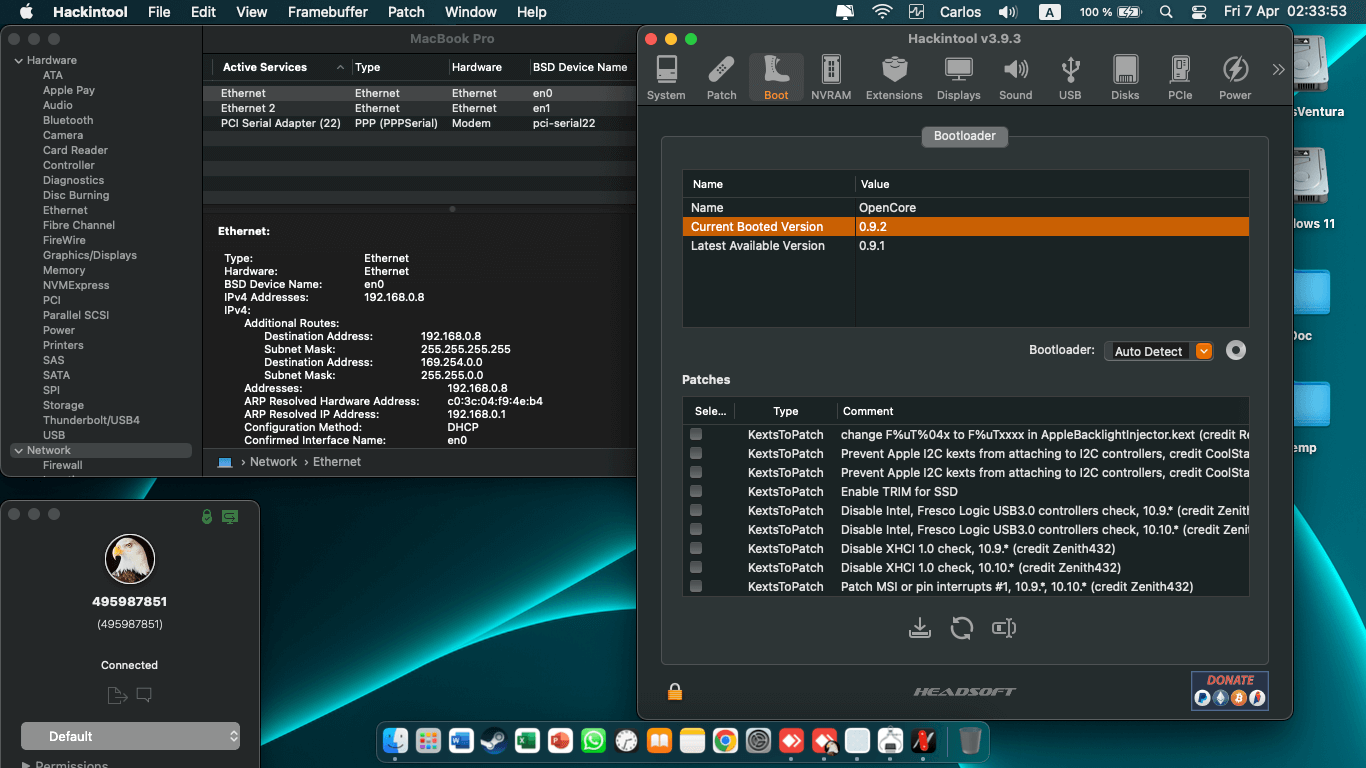This screenshot has height=768, width=1366.
Task: Click the green padlock icon in AnyDesk panel
Action: (207, 516)
